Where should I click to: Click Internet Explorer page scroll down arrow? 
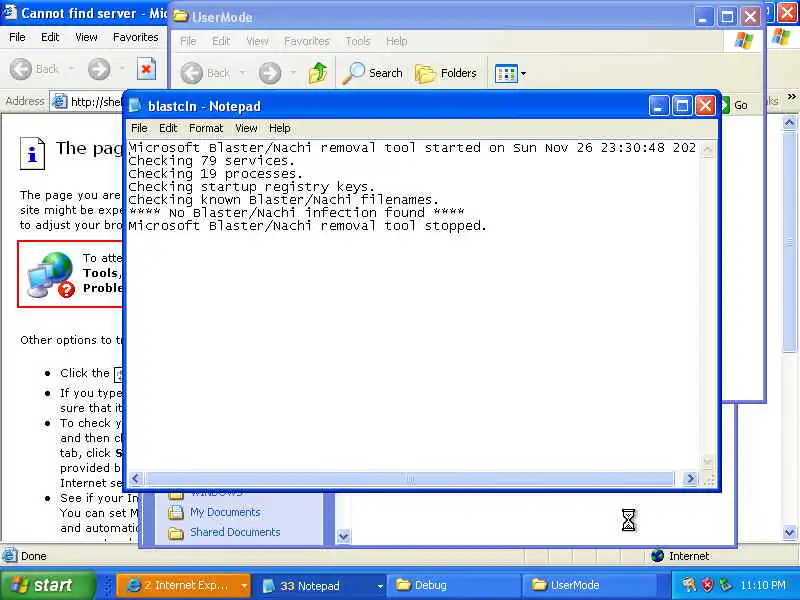click(x=789, y=533)
